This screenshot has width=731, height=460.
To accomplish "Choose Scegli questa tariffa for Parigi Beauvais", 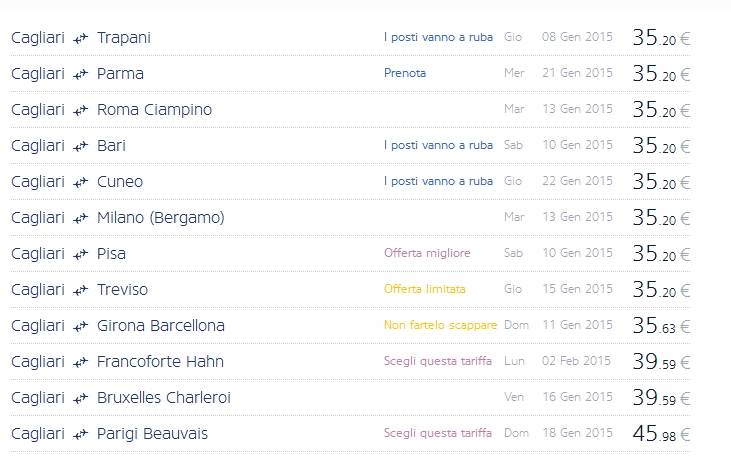I will [x=438, y=433].
